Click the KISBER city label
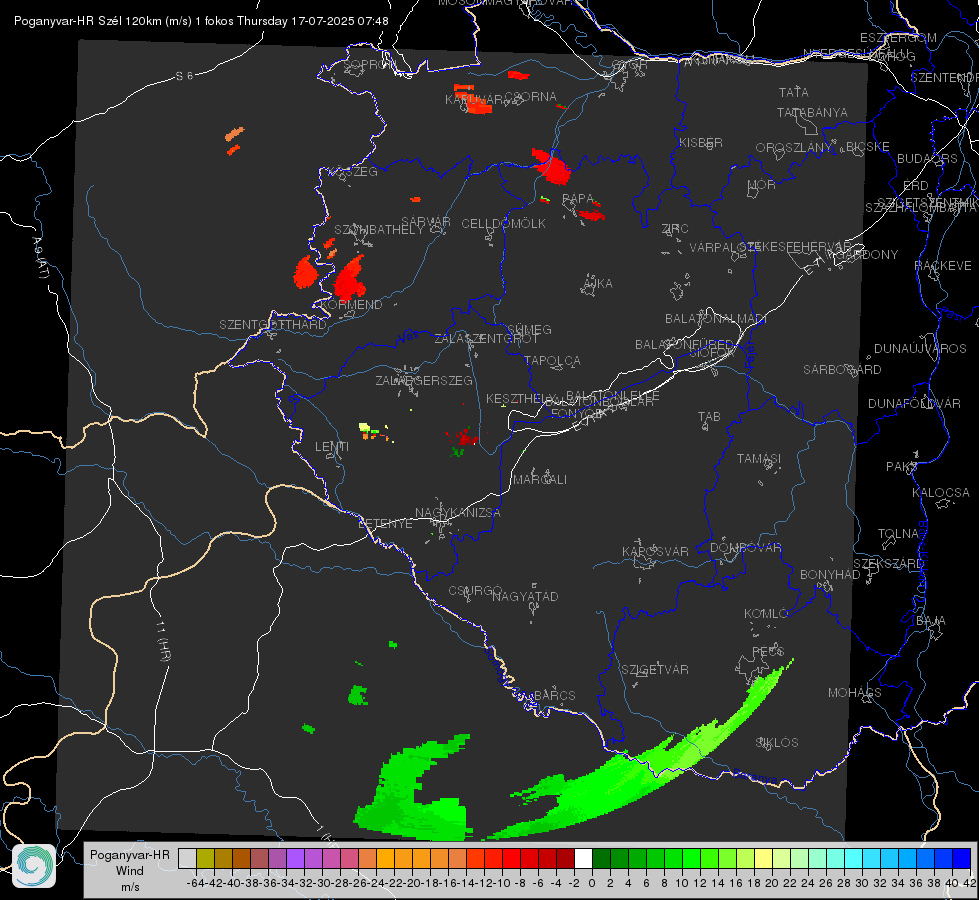Image resolution: width=979 pixels, height=900 pixels. 701,143
